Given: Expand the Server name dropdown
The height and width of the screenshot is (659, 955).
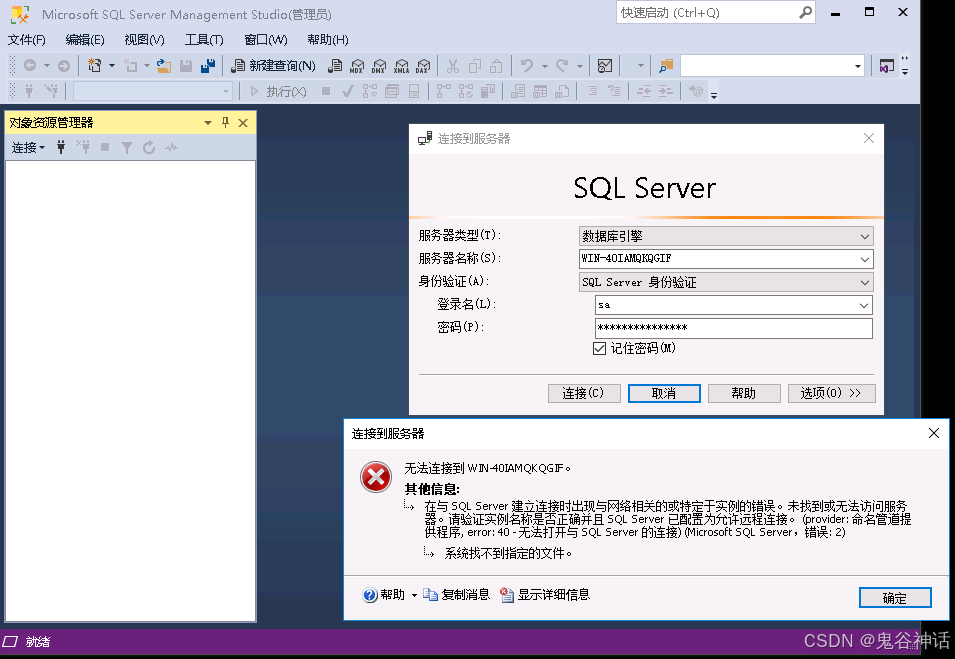Looking at the screenshot, I should [865, 259].
